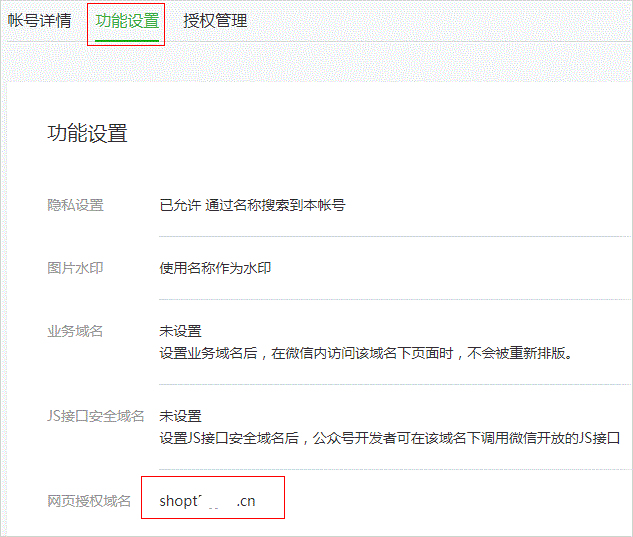Click the green underline below 功能设置 tab
This screenshot has width=633, height=537.
pyautogui.click(x=126, y=41)
